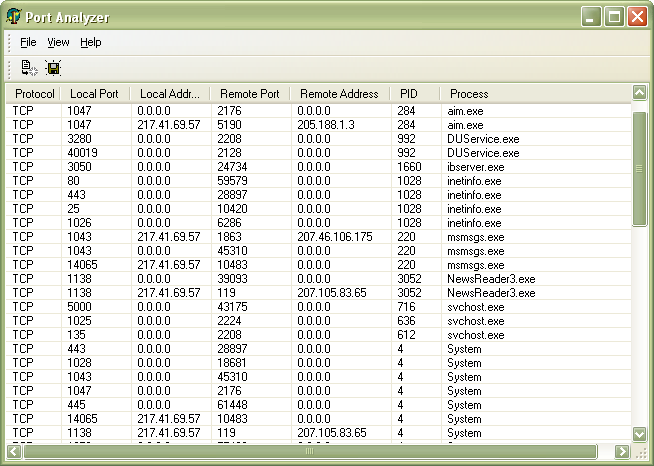Click remote port 6286

click(x=229, y=223)
